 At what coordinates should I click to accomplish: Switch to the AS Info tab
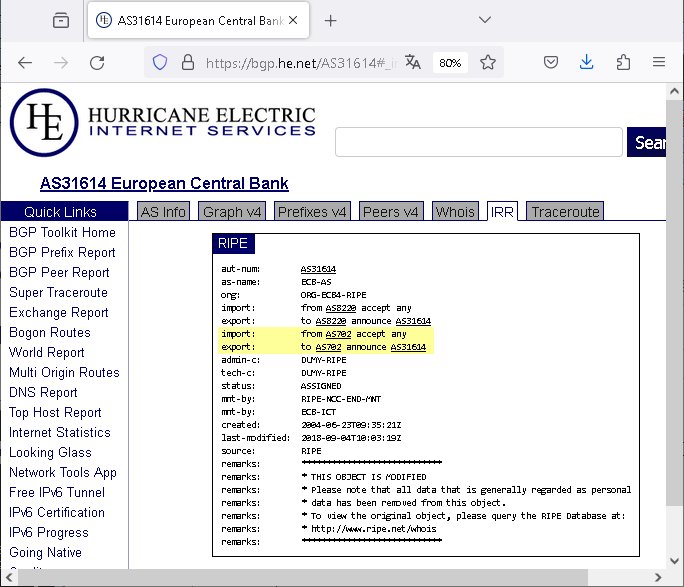pyautogui.click(x=163, y=212)
